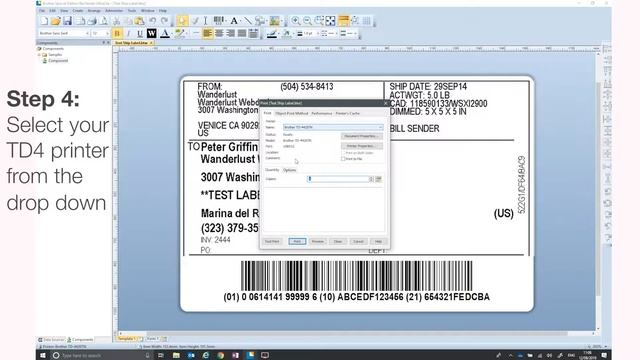640x360 pixels.
Task: Click the Zoom in magnifier icon
Action: [x=296, y=21]
